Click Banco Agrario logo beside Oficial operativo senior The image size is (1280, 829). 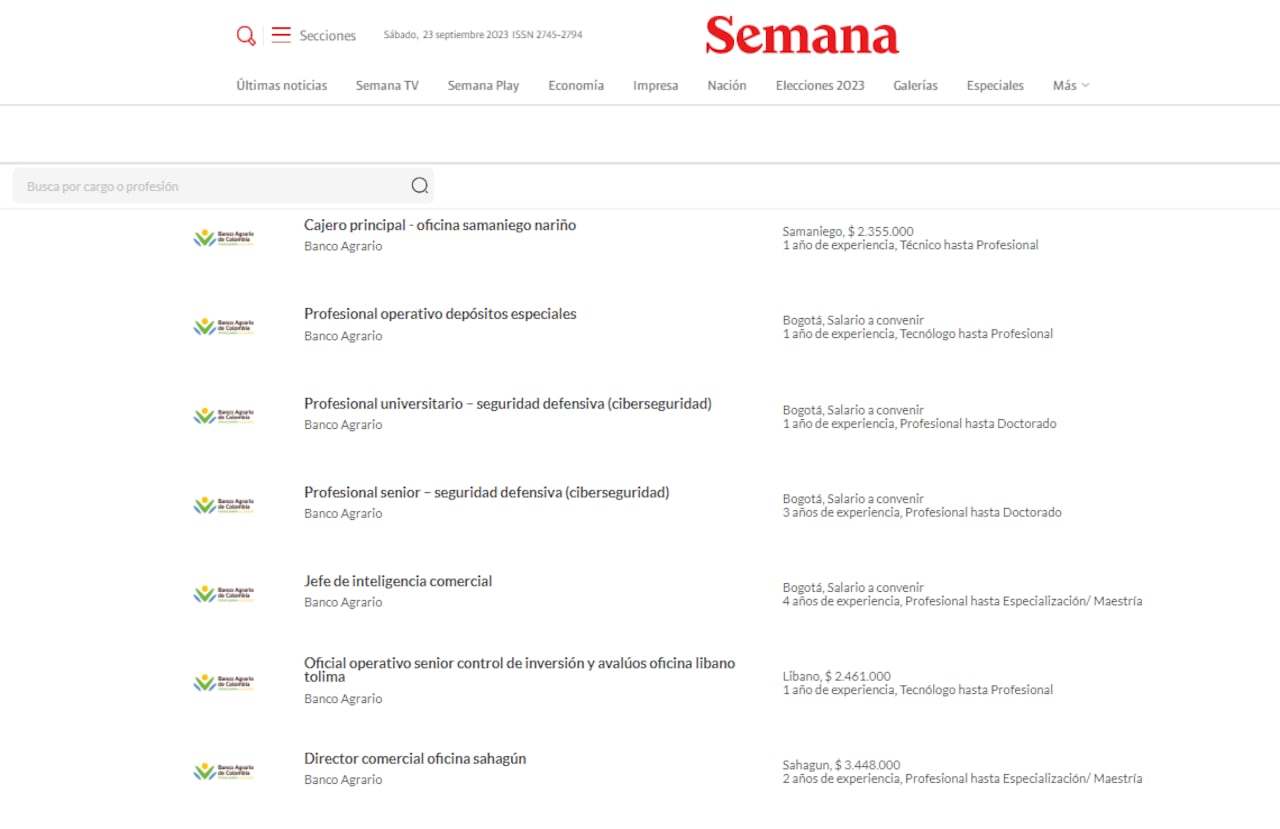coord(224,683)
